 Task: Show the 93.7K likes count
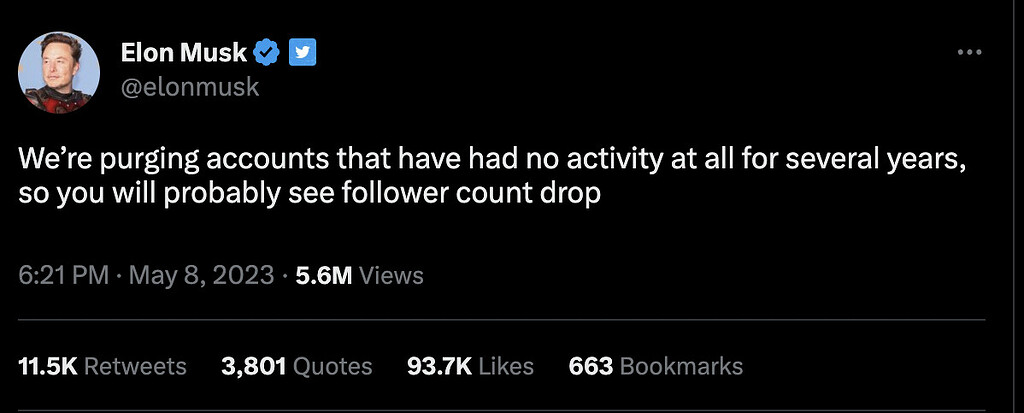point(440,366)
